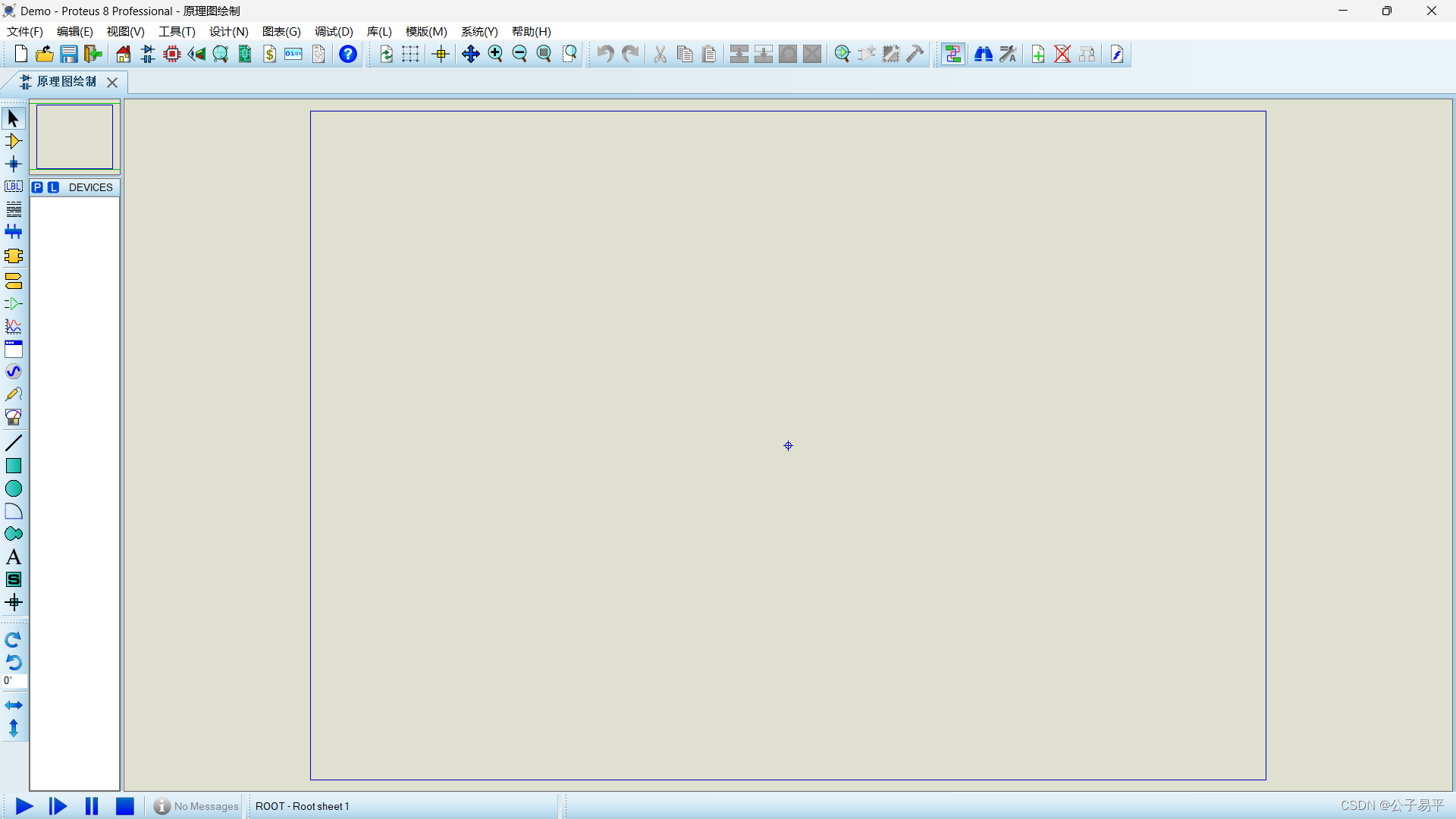Image resolution: width=1456 pixels, height=819 pixels.
Task: Select the Component mode tool
Action: [13, 141]
